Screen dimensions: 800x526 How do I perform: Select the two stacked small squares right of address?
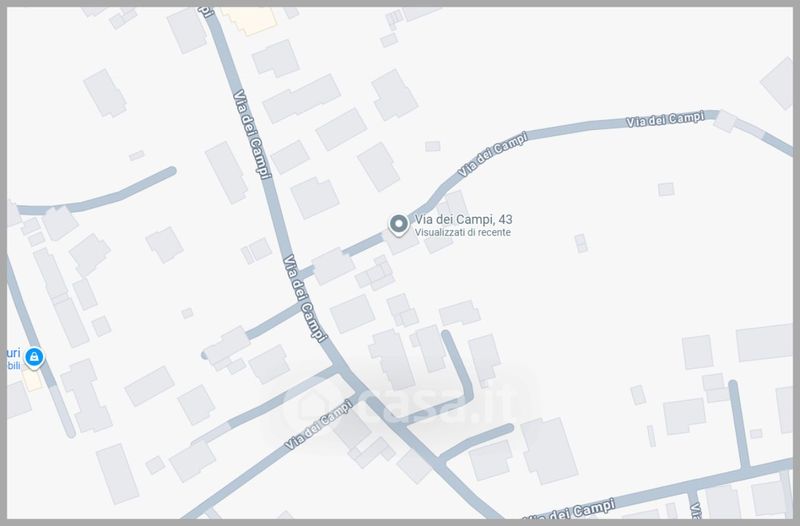(581, 243)
